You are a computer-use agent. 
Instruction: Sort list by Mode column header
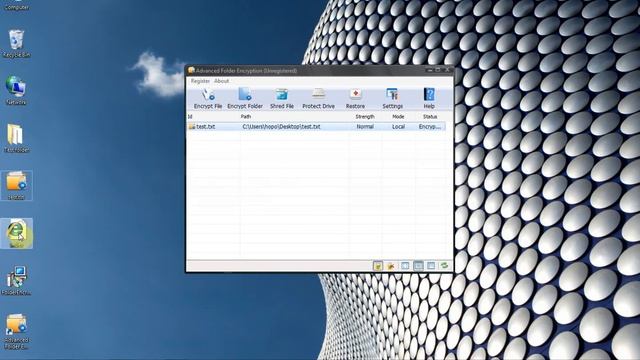coord(398,117)
